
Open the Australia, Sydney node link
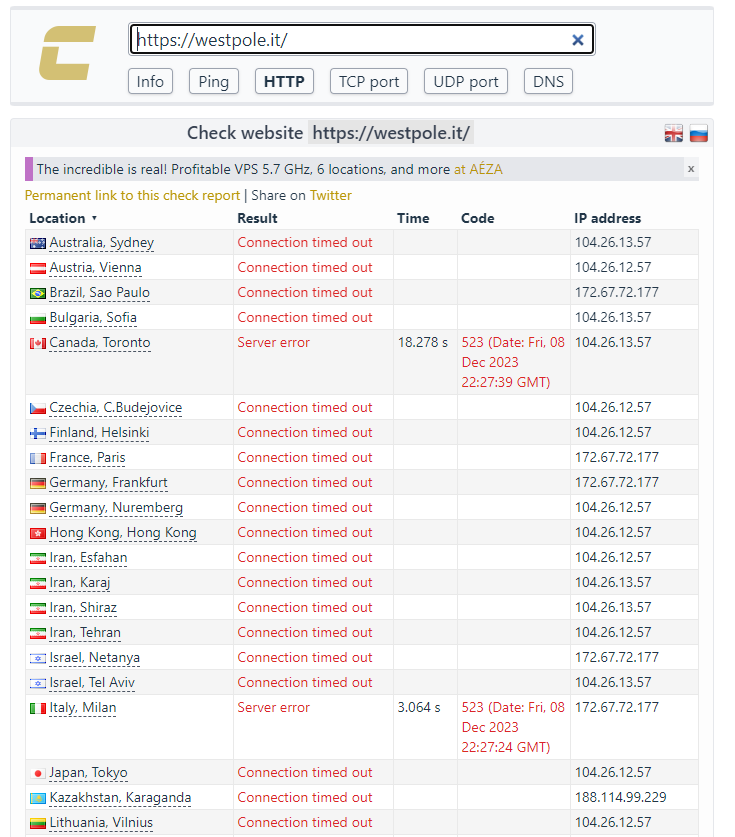click(101, 243)
